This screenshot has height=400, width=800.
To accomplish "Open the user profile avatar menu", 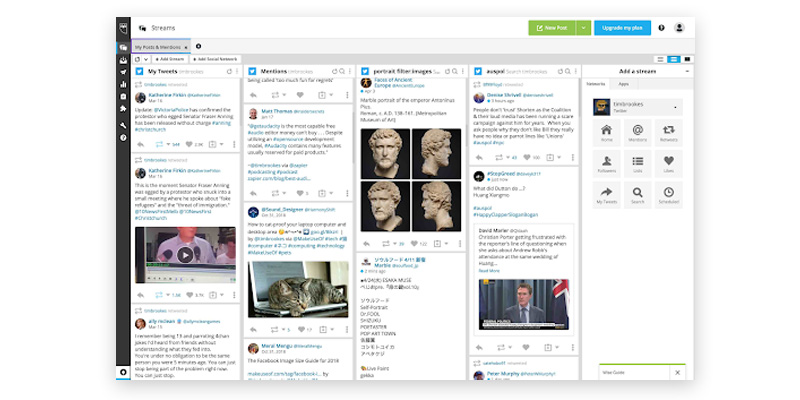I will tap(680, 28).
